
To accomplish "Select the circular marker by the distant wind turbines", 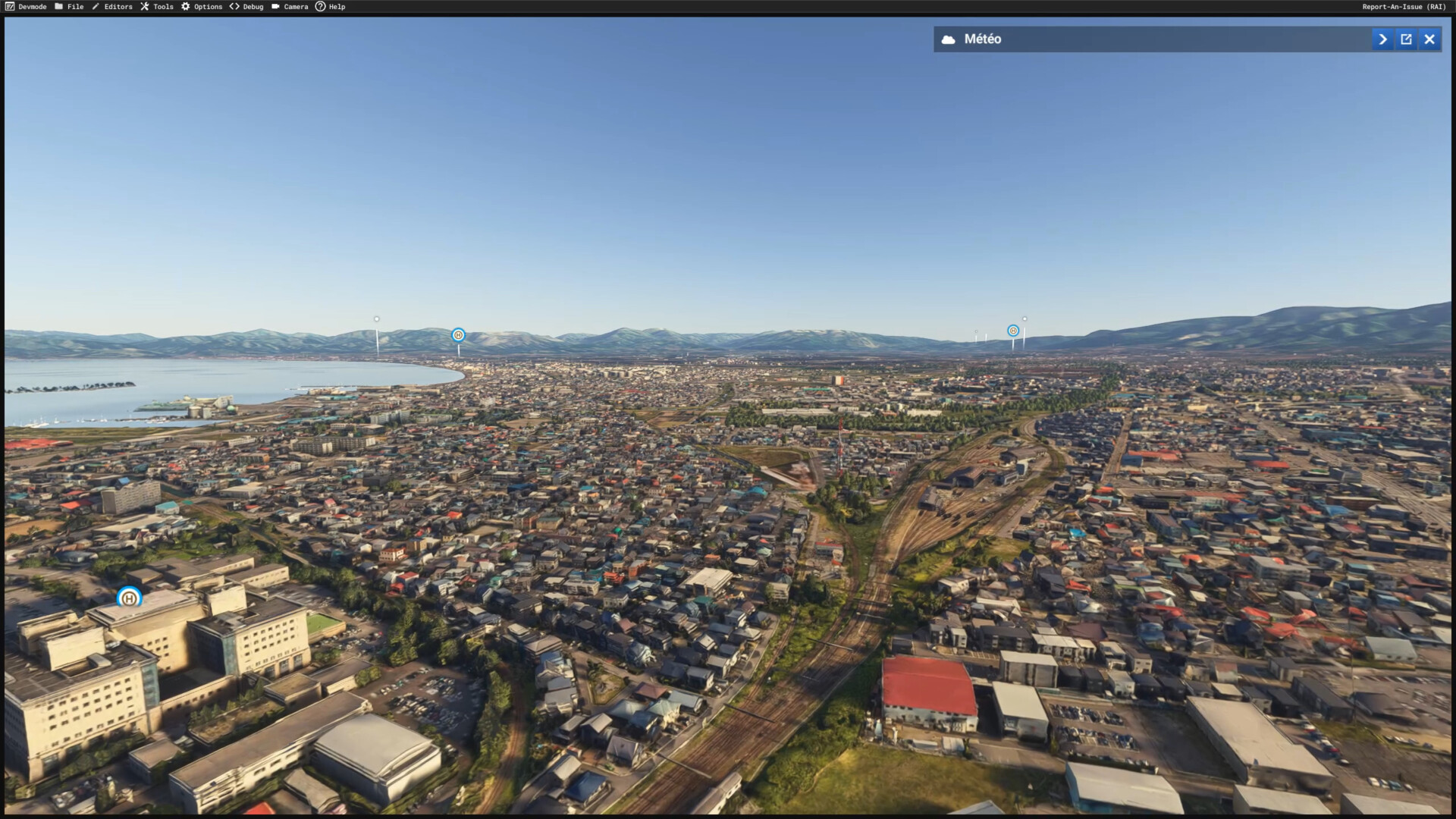I will point(1013,331).
